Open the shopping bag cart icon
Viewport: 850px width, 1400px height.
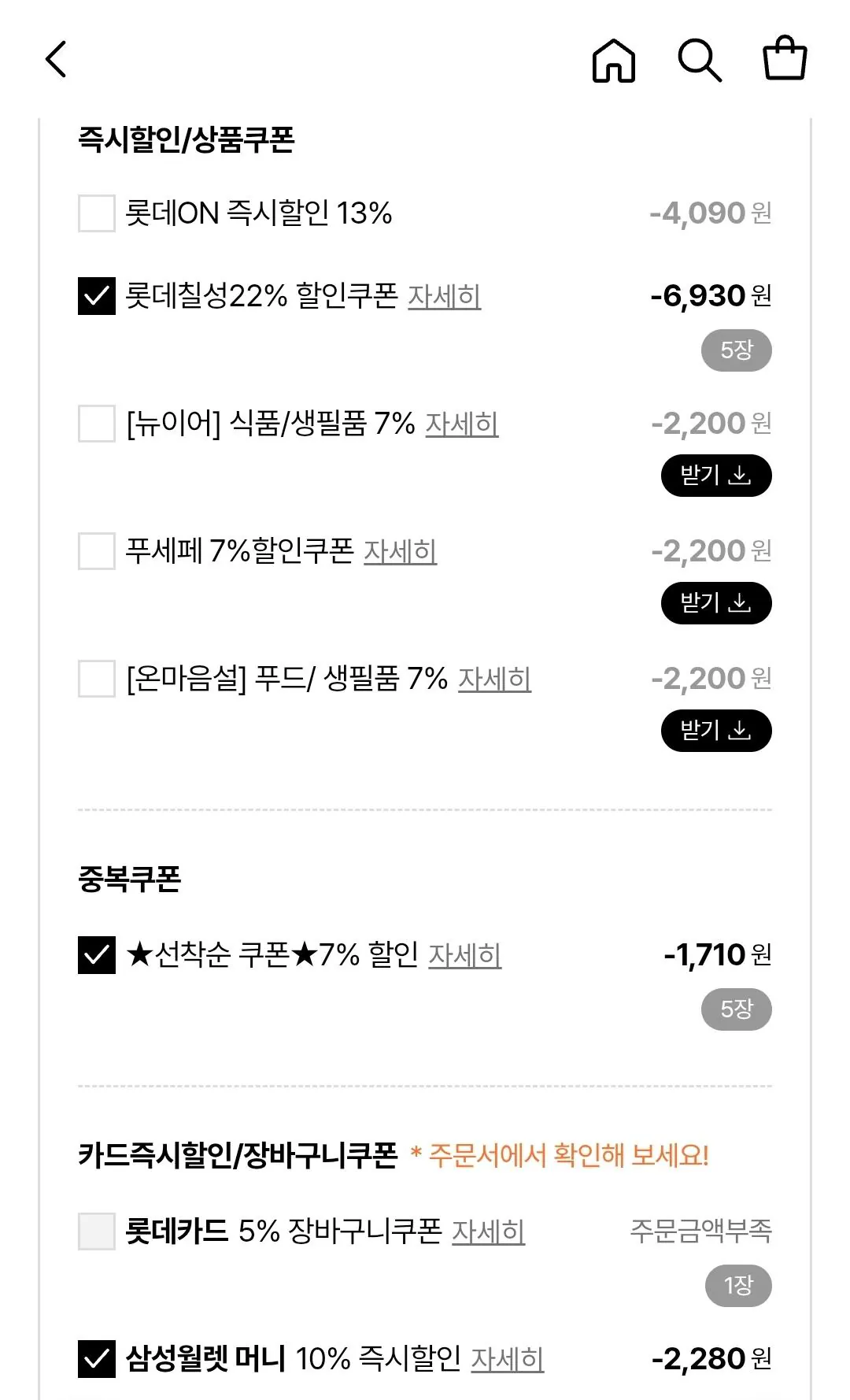click(785, 58)
